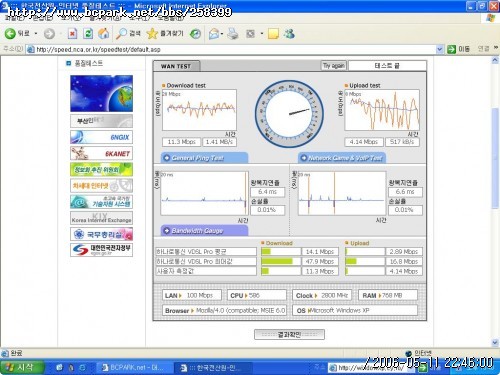This screenshot has height=375, width=500.
Task: Click the vertical scrollbar up arrow
Action: click(495, 60)
